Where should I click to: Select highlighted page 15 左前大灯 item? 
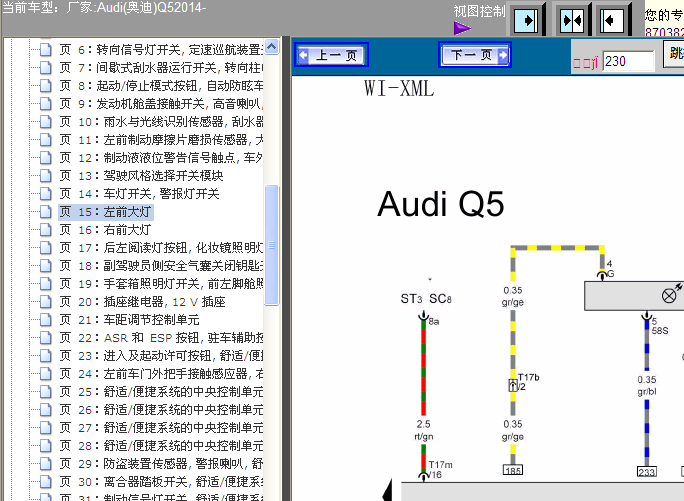106,212
